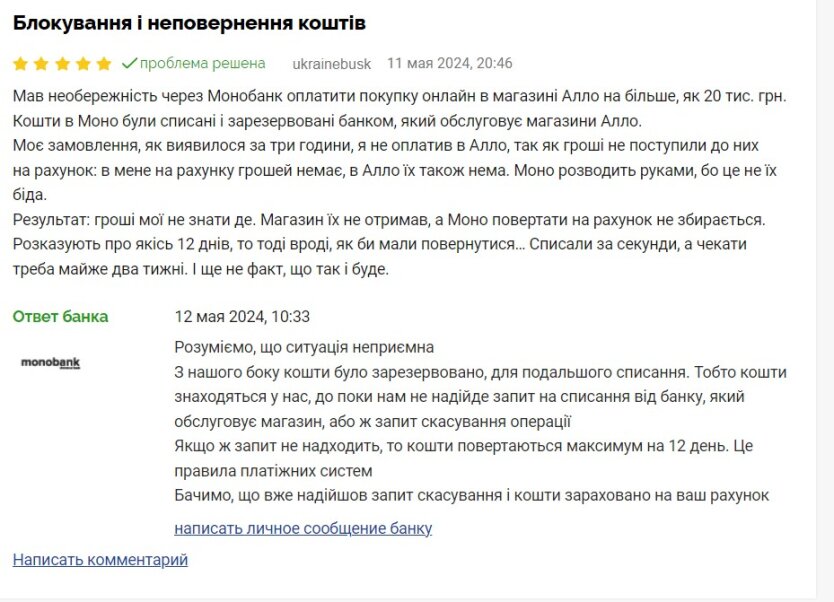Click the fourth yellow rating star

pos(83,64)
